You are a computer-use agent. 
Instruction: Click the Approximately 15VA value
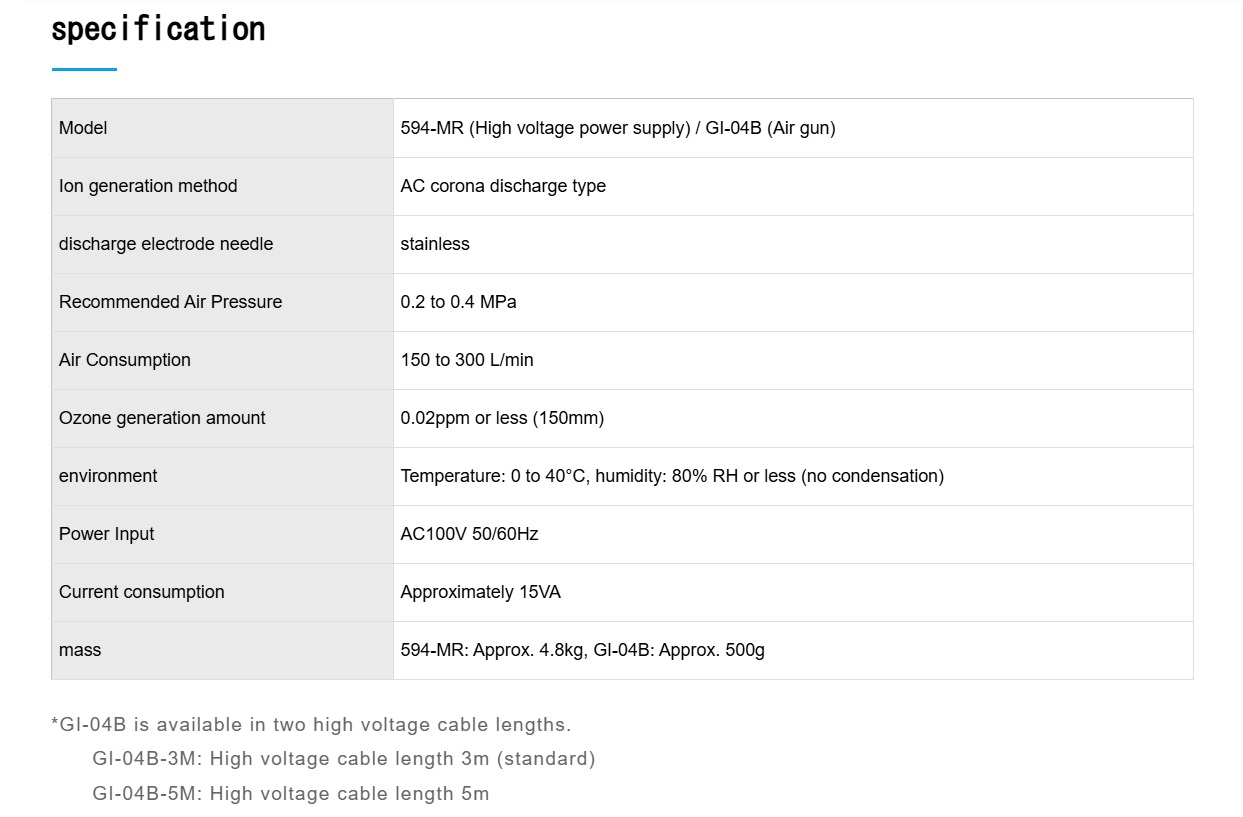[481, 592]
